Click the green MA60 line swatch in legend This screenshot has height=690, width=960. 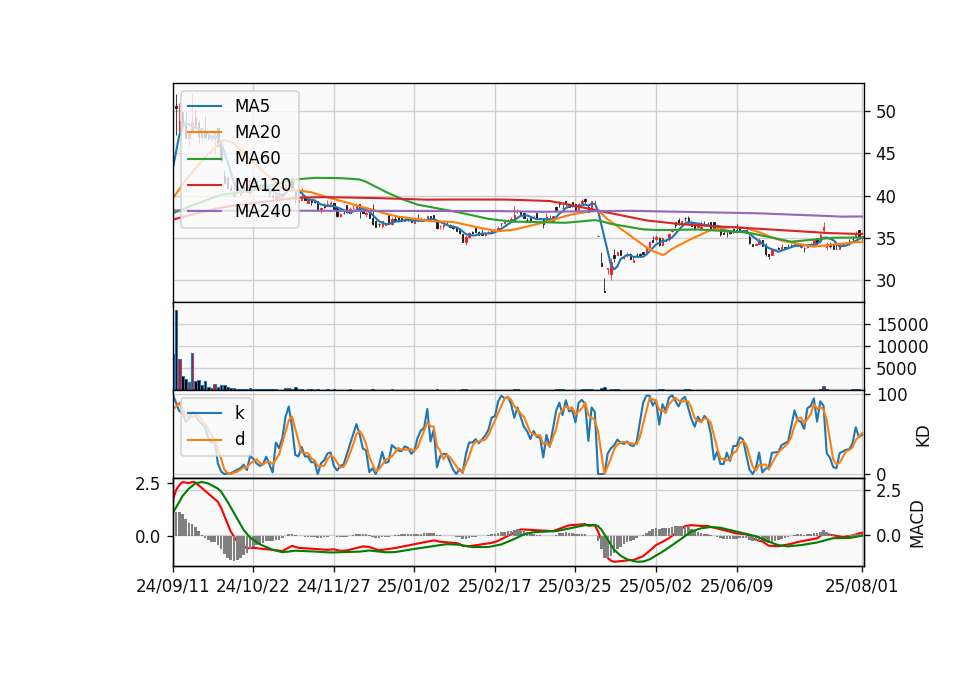pos(204,159)
